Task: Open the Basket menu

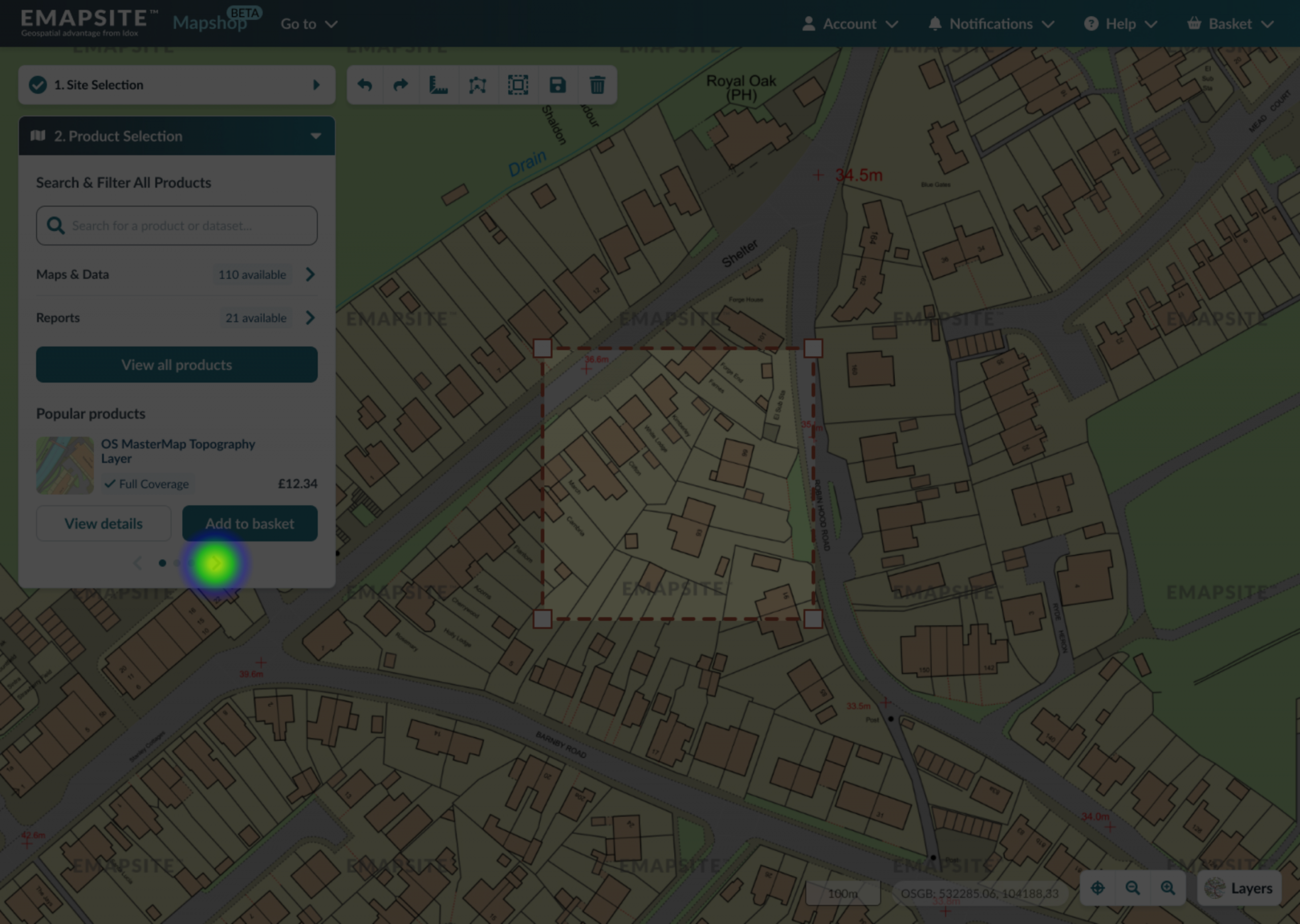Action: [x=1230, y=24]
